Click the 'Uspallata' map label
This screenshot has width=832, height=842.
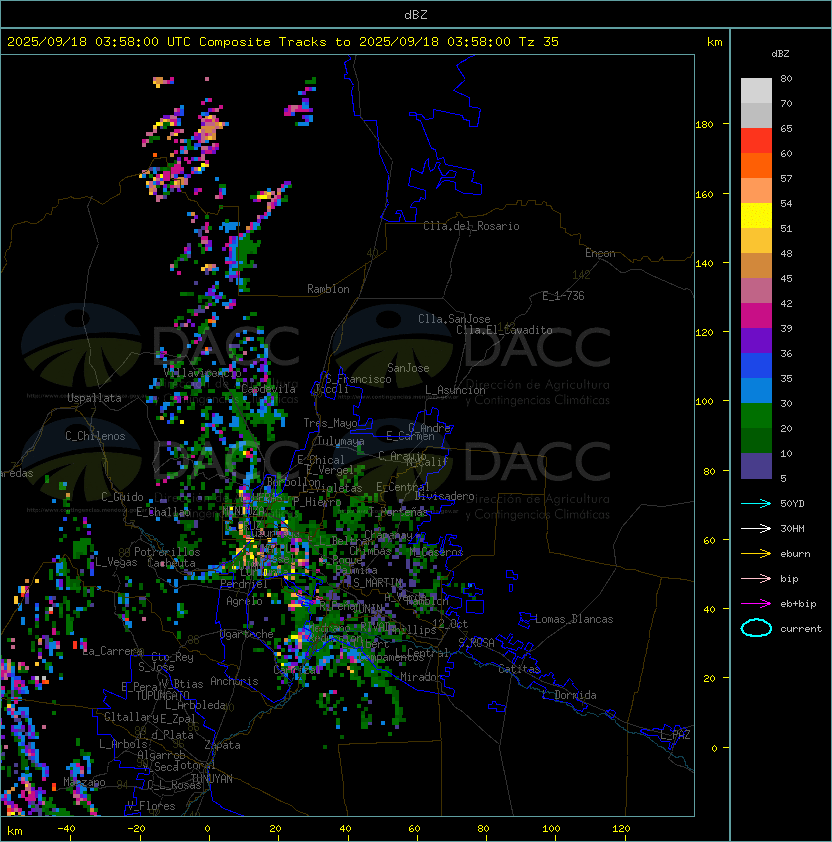[x=94, y=398]
